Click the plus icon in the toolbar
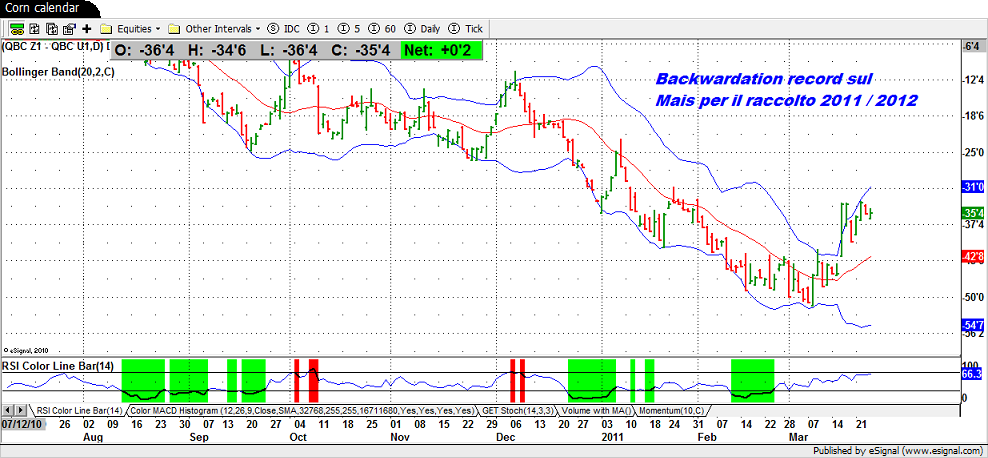 tap(87, 29)
